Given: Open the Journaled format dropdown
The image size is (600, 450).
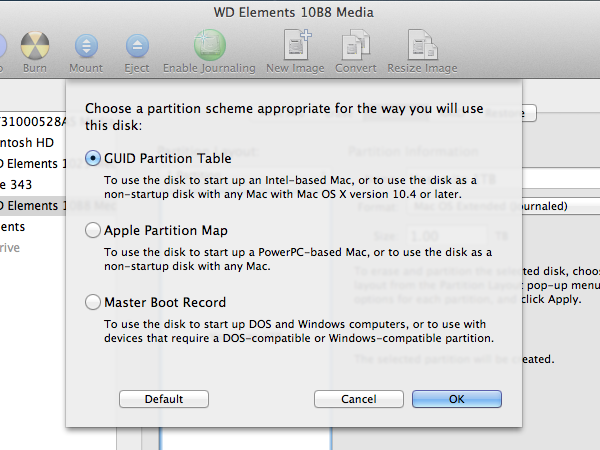Looking at the screenshot, I should click(558, 206).
